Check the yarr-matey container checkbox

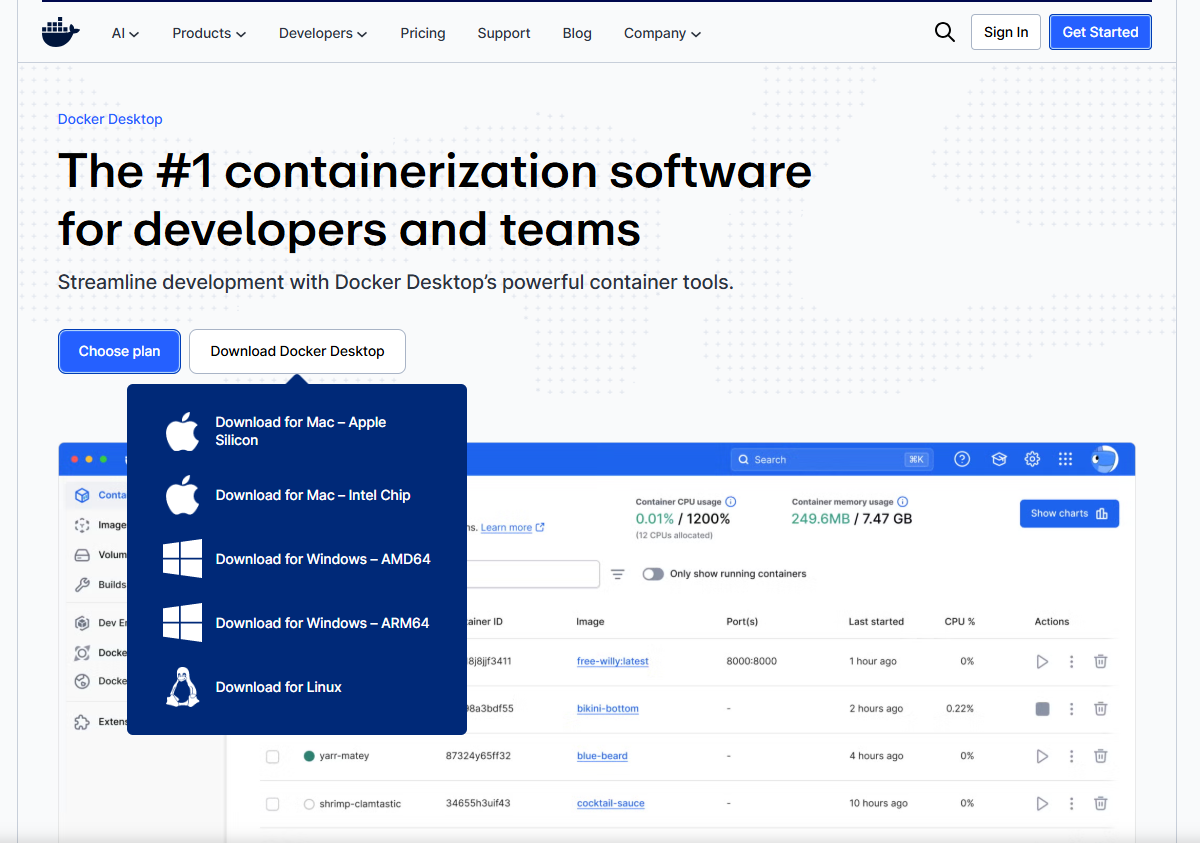coord(272,757)
